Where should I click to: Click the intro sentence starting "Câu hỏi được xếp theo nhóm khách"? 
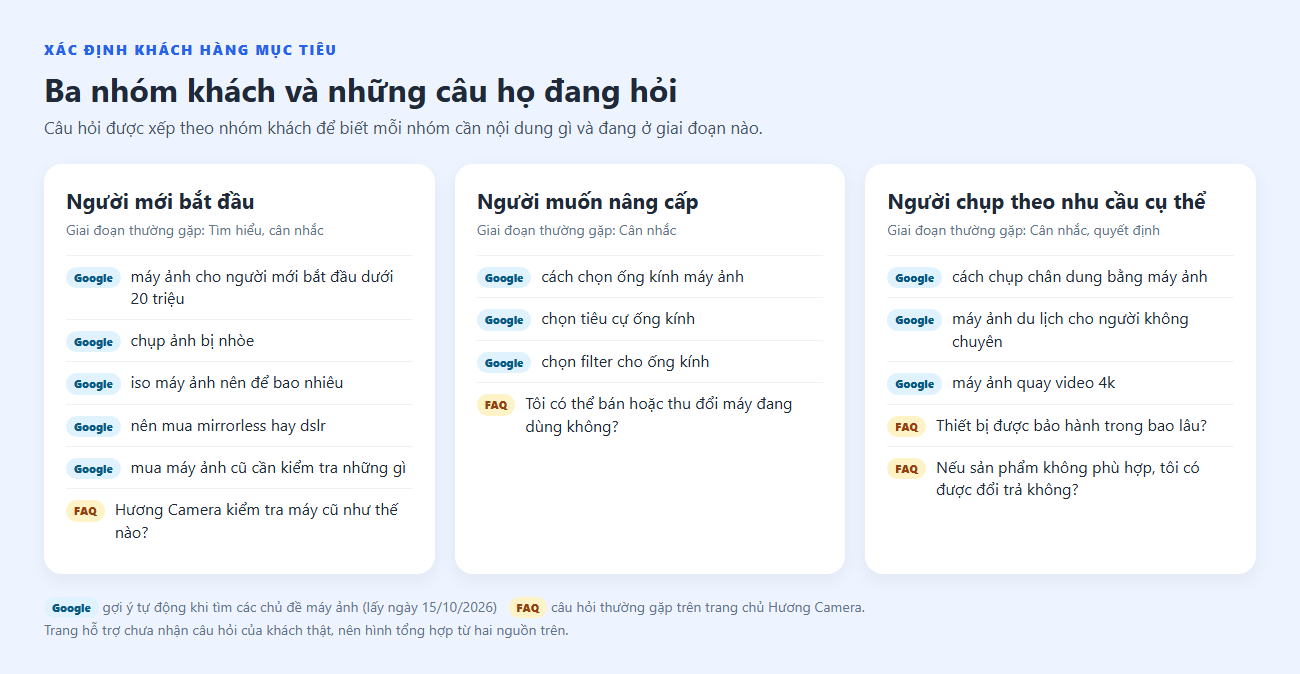(x=403, y=129)
